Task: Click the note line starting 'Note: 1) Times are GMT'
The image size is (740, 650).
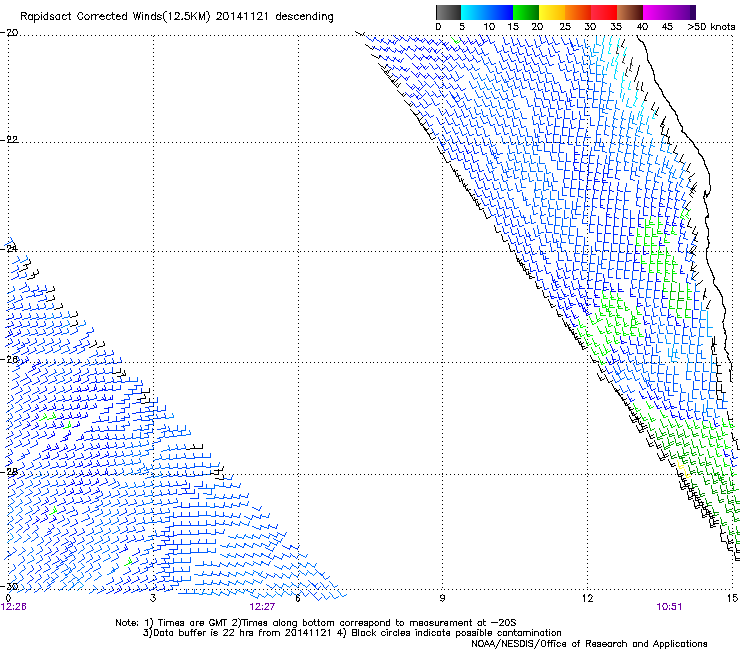Action: coord(315,623)
